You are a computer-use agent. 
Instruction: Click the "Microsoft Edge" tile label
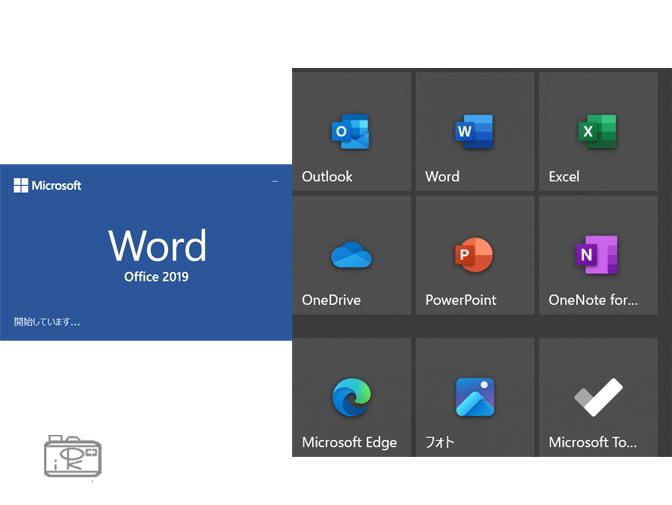click(349, 442)
